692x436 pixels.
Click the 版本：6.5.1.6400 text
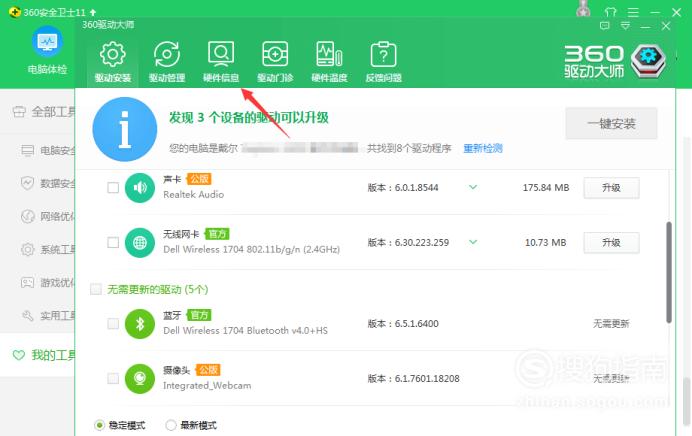coord(403,323)
